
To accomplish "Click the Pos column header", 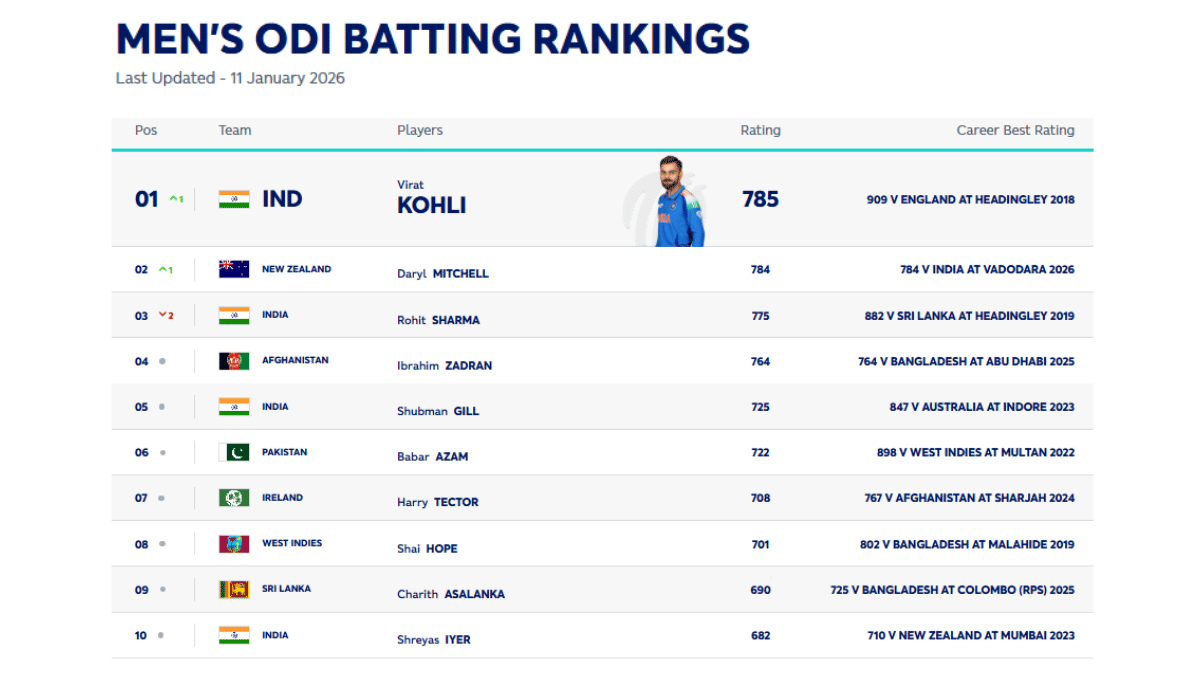I will click(146, 130).
